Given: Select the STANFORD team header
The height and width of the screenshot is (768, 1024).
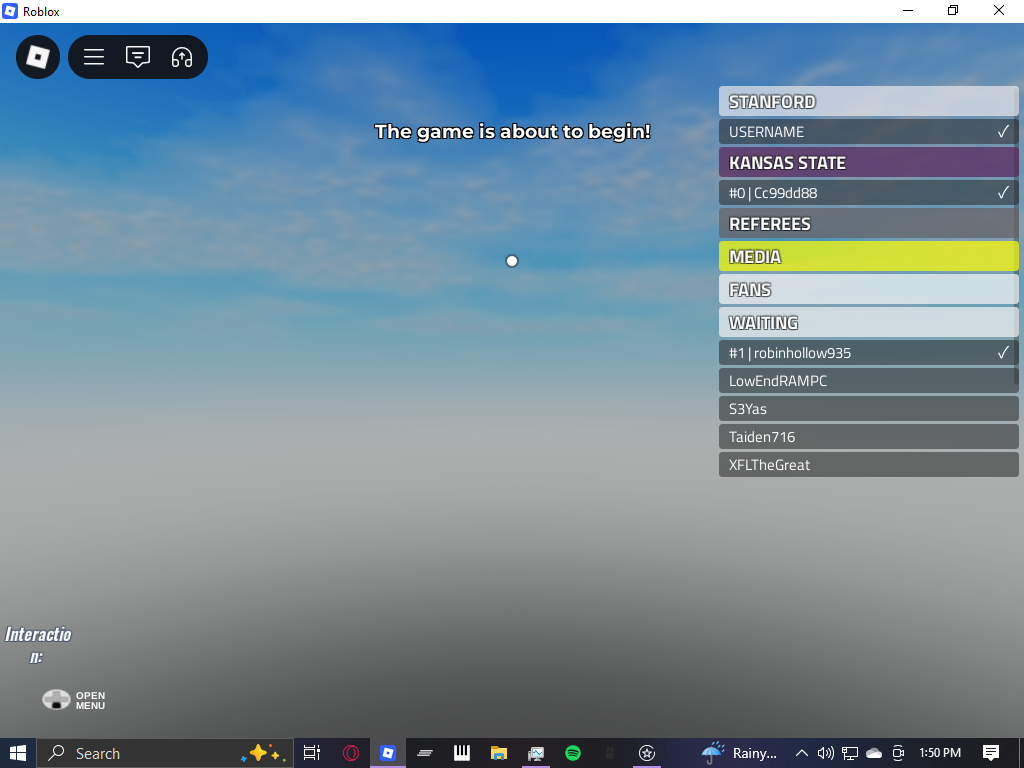Looking at the screenshot, I should click(x=869, y=101).
